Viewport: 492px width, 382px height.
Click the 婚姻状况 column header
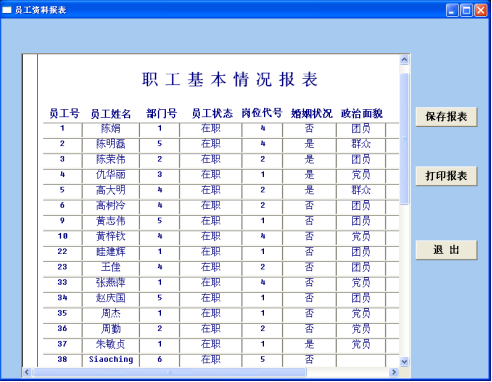coord(312,113)
